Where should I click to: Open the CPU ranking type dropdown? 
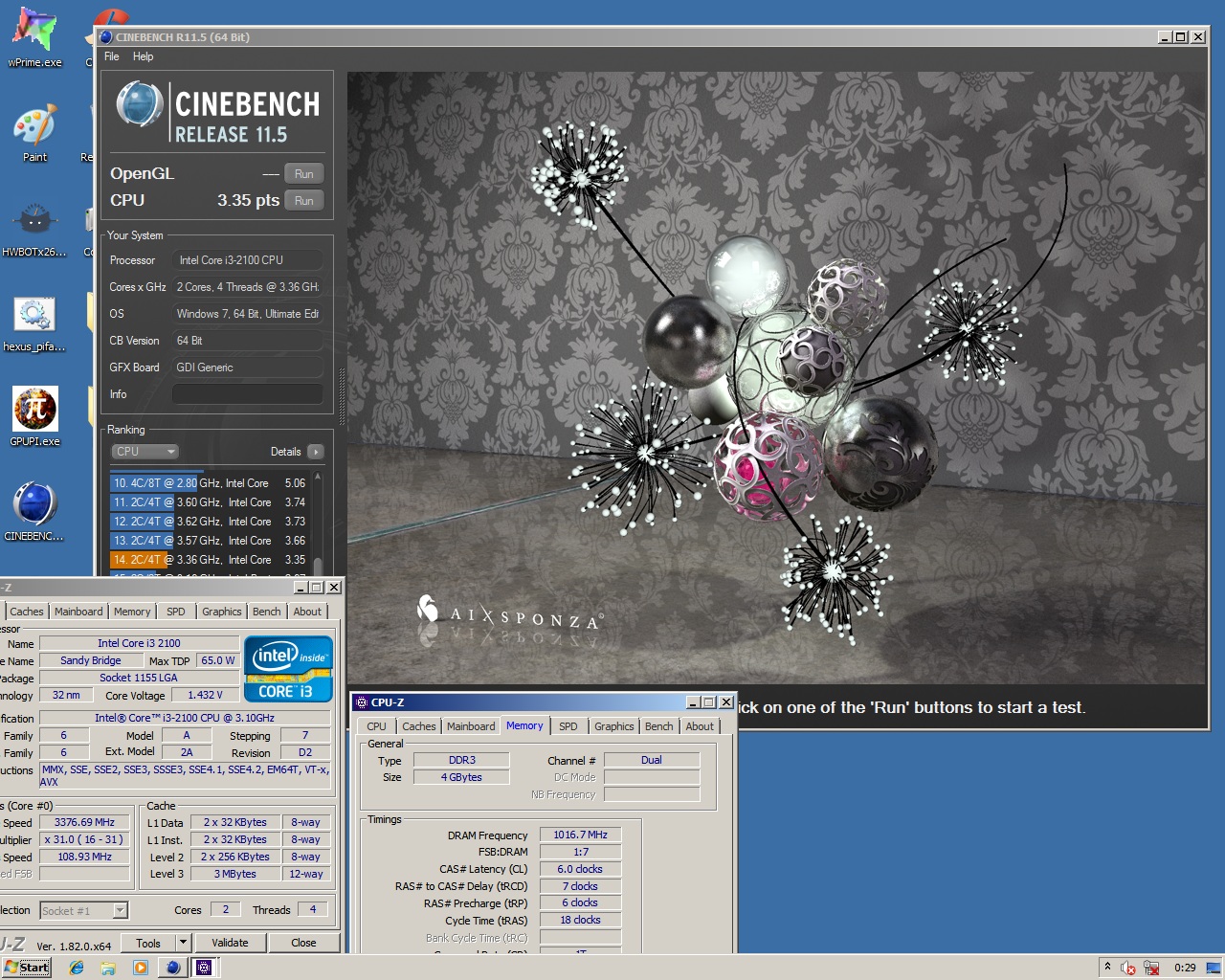145,452
